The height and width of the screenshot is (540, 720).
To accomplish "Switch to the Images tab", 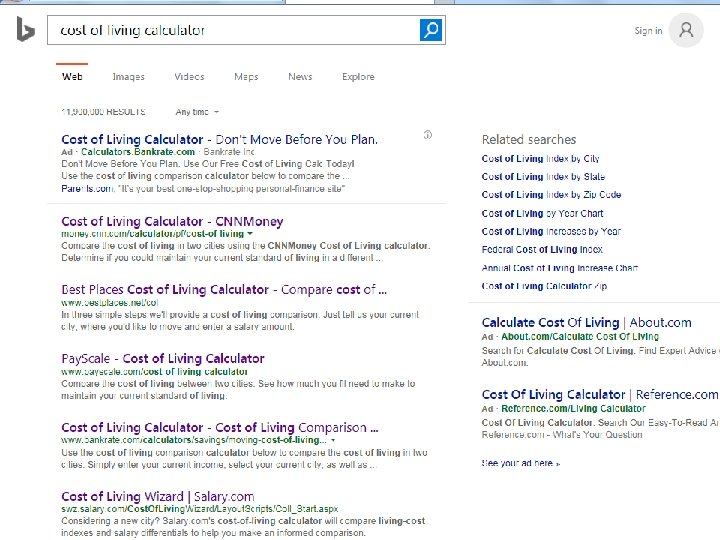I will pyautogui.click(x=129, y=77).
